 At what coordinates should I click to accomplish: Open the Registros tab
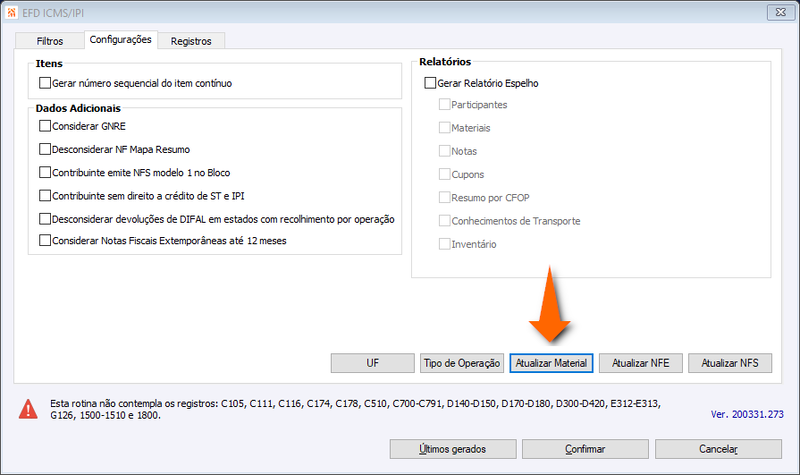(x=191, y=41)
